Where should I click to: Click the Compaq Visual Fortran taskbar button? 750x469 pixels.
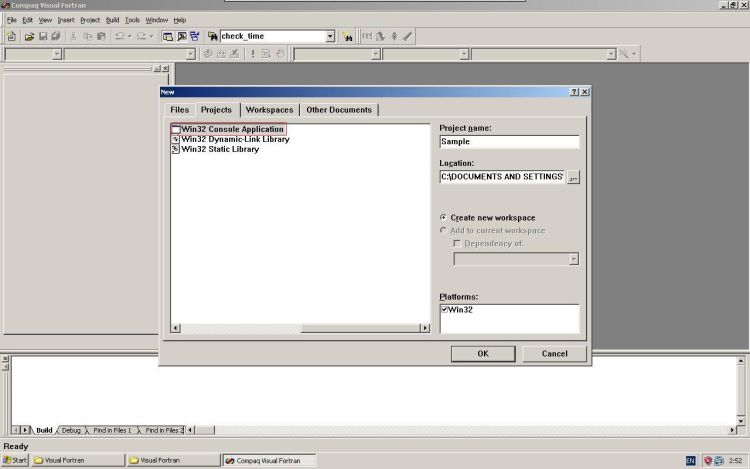pyautogui.click(x=269, y=460)
